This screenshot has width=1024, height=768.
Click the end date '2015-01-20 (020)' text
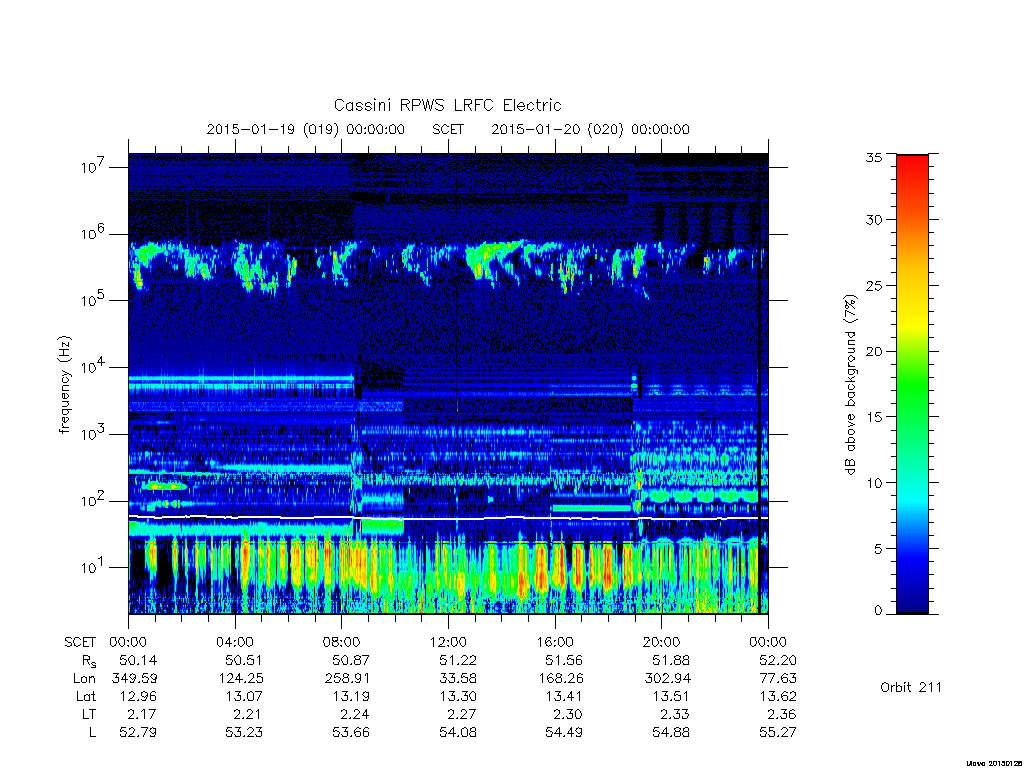coord(557,129)
